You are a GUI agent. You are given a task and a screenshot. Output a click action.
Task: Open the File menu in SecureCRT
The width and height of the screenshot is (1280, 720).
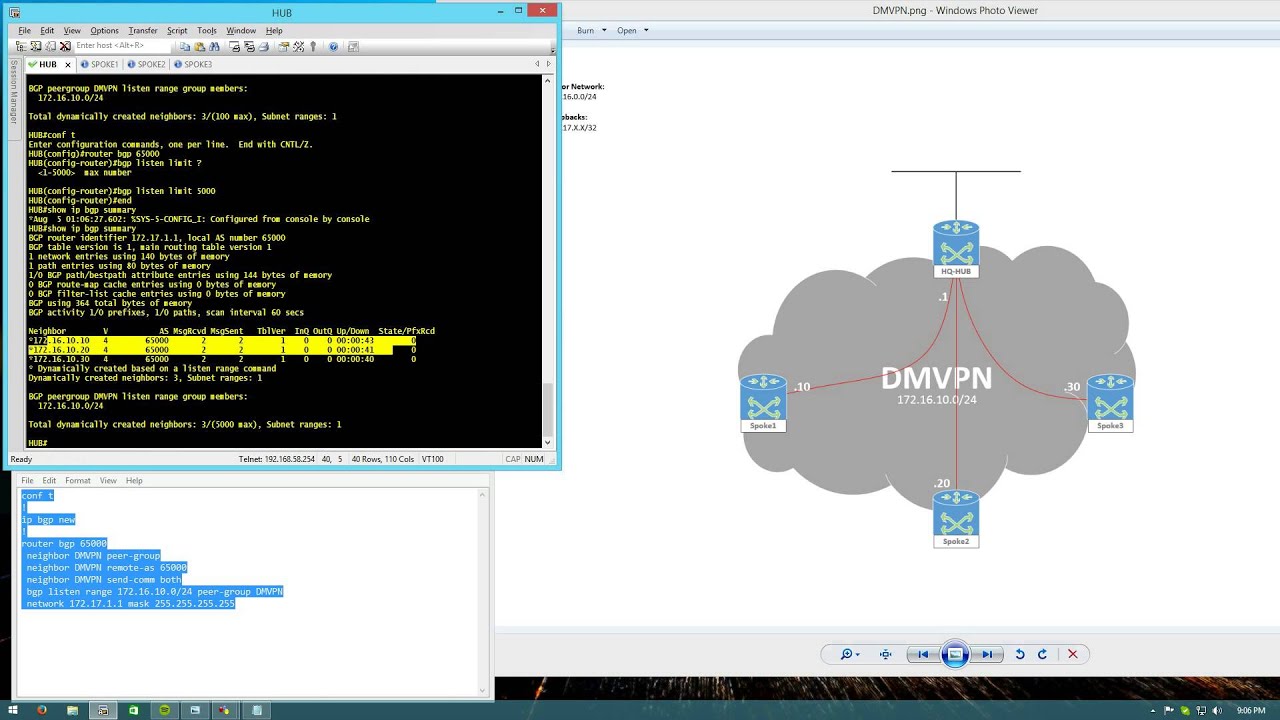point(24,31)
